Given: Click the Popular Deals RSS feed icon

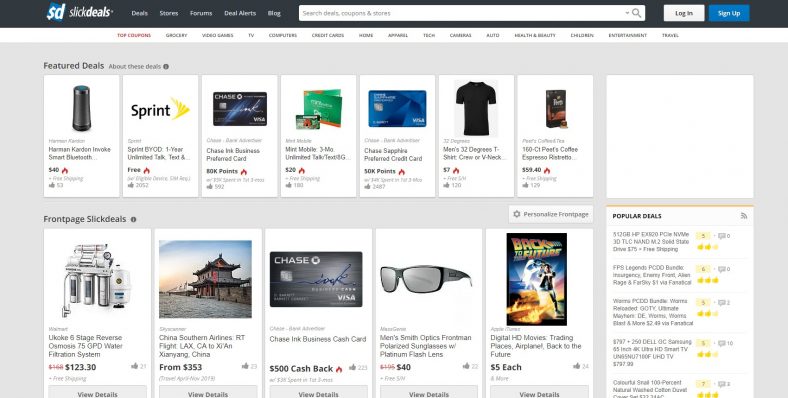Looking at the screenshot, I should tap(744, 216).
